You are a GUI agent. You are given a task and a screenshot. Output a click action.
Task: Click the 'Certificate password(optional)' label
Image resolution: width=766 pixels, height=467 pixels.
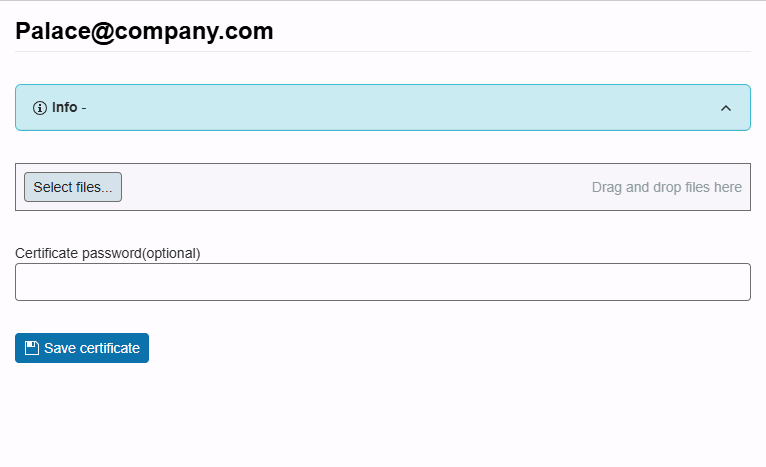point(107,253)
